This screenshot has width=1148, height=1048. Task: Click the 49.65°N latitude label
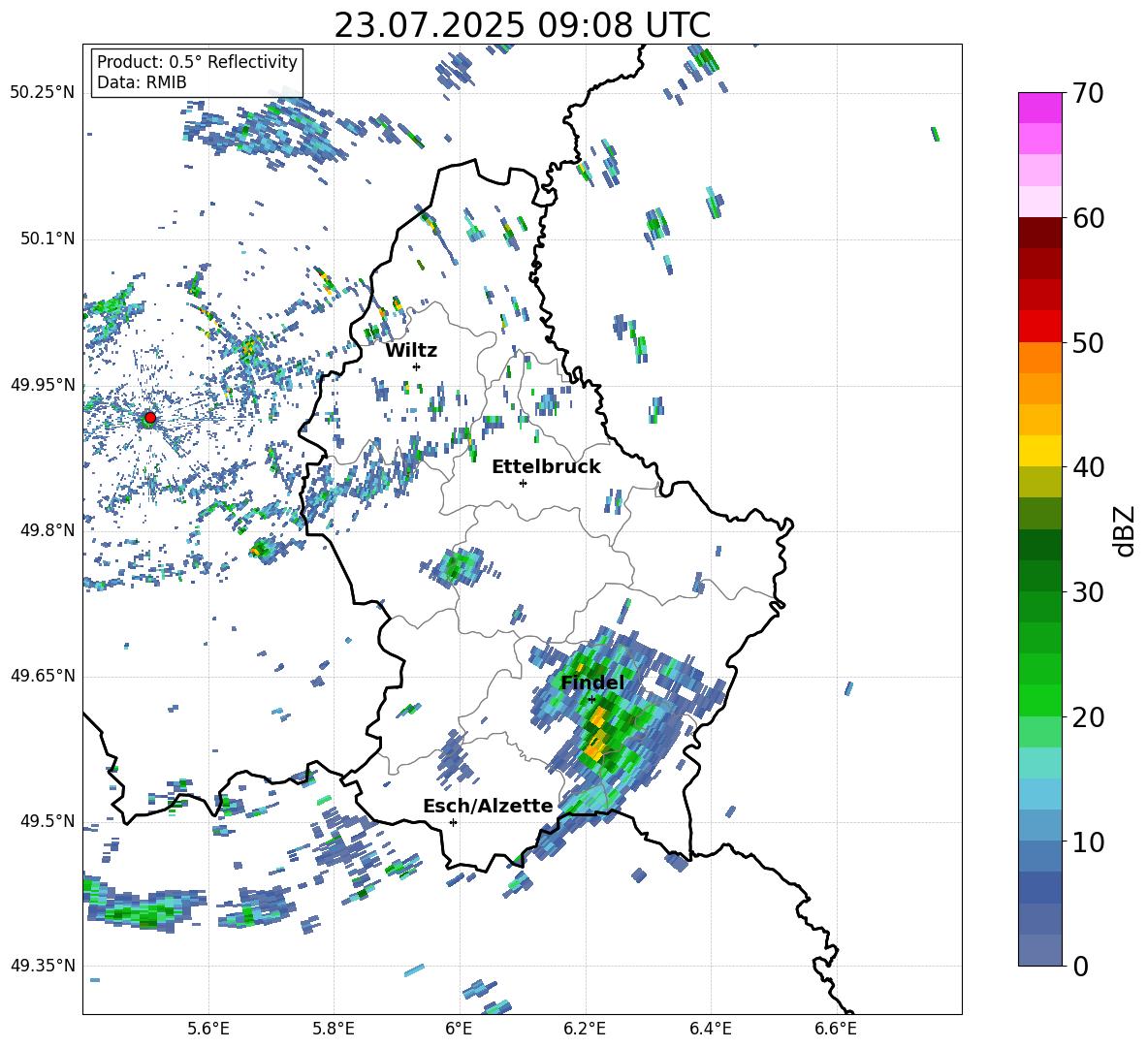(43, 676)
